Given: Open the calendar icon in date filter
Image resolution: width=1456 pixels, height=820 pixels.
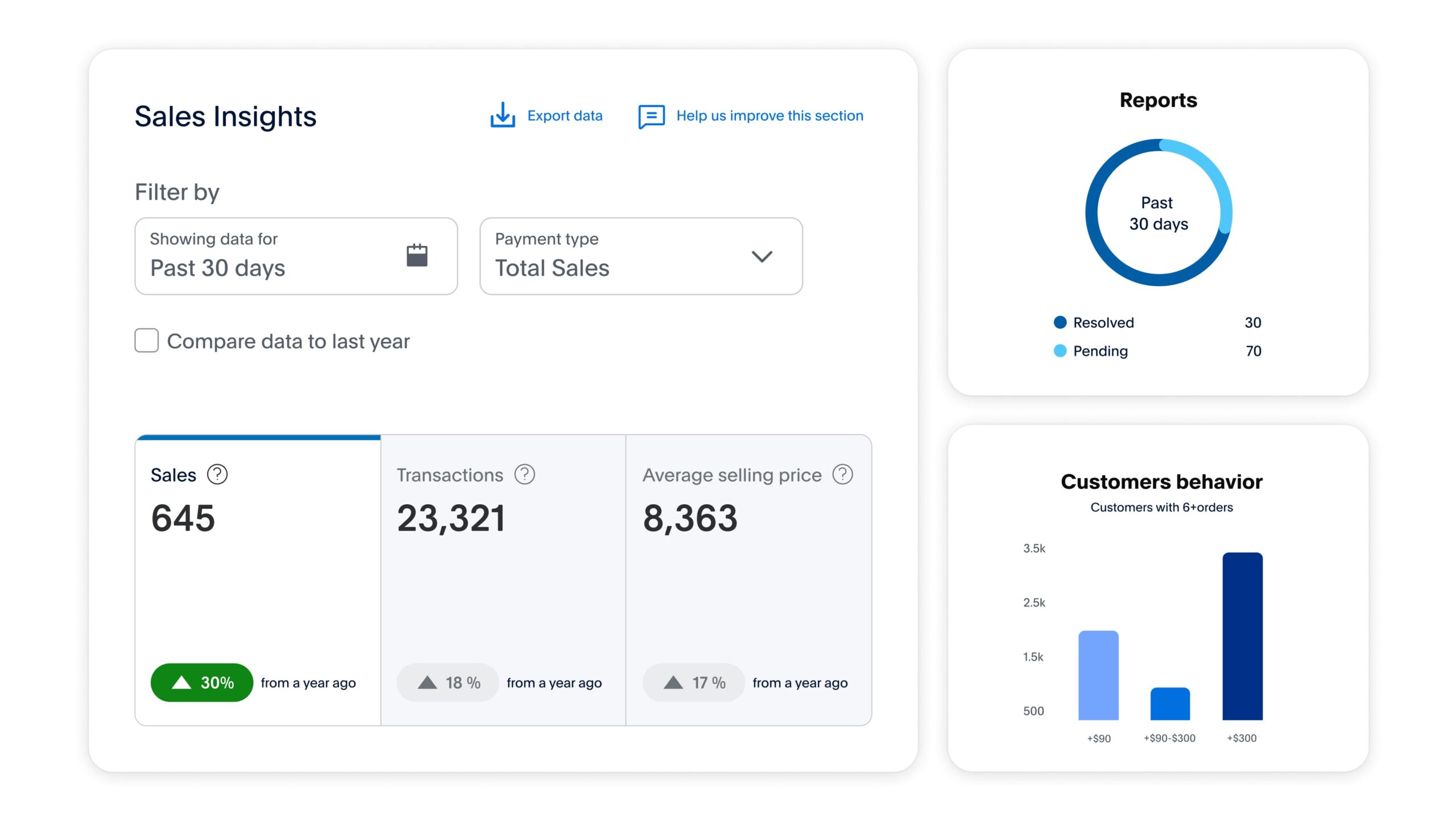Looking at the screenshot, I should pyautogui.click(x=417, y=255).
